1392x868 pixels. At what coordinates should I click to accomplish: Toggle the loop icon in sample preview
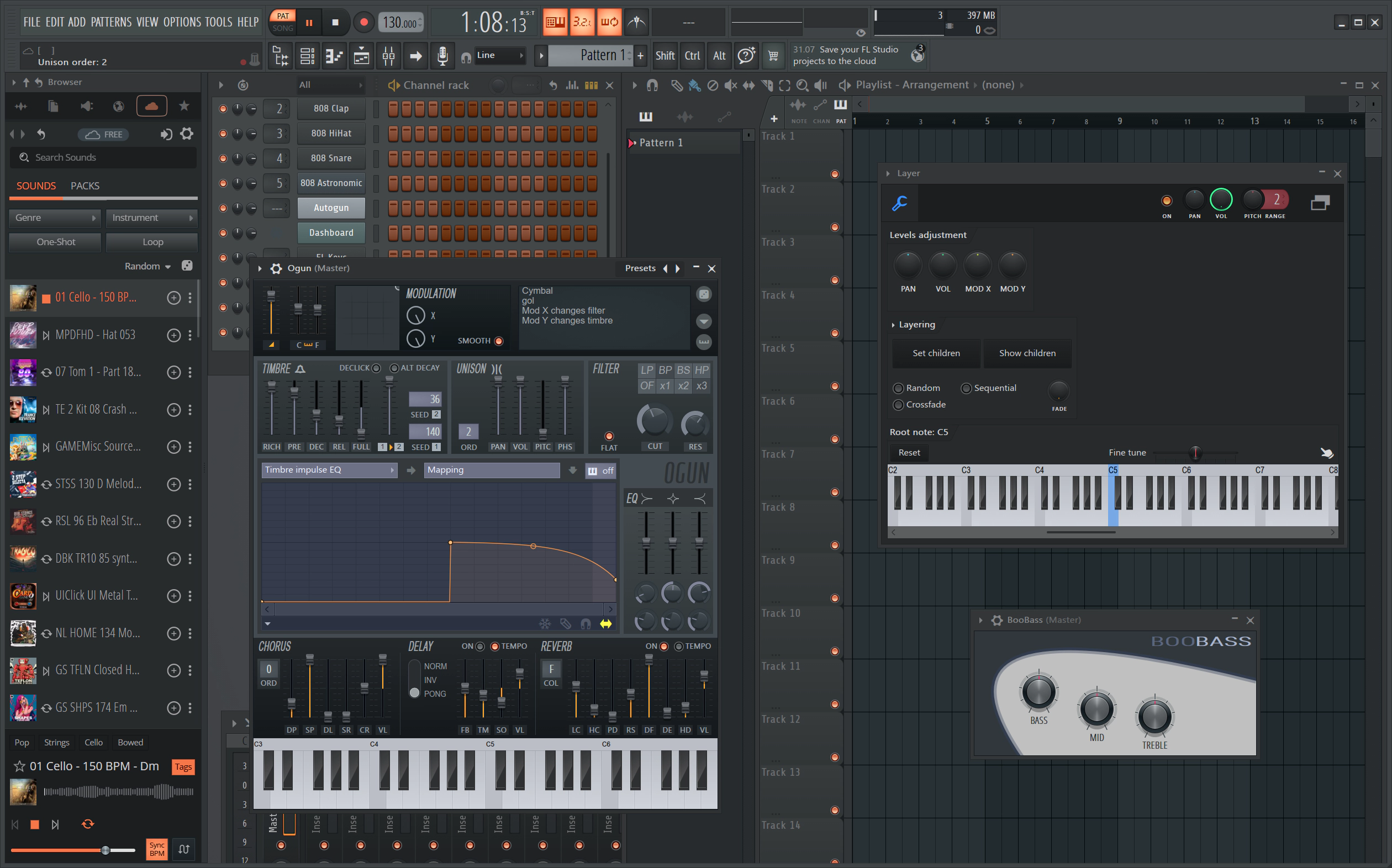(87, 824)
